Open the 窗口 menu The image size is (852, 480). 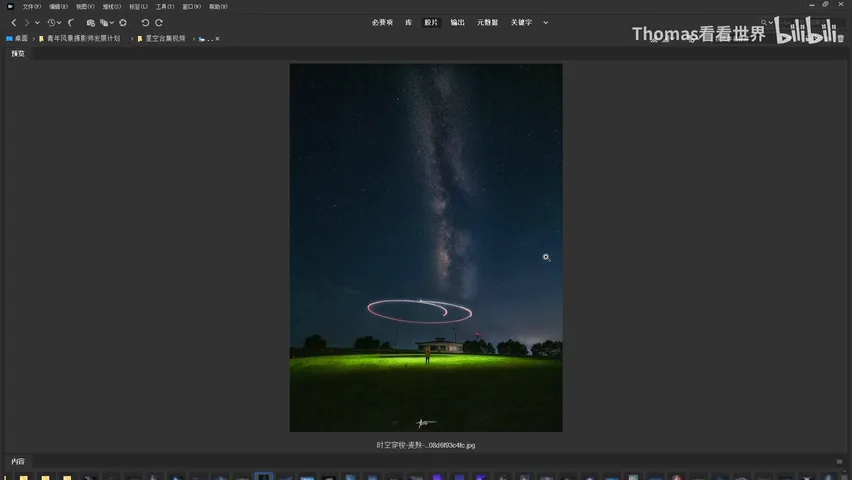pos(191,7)
